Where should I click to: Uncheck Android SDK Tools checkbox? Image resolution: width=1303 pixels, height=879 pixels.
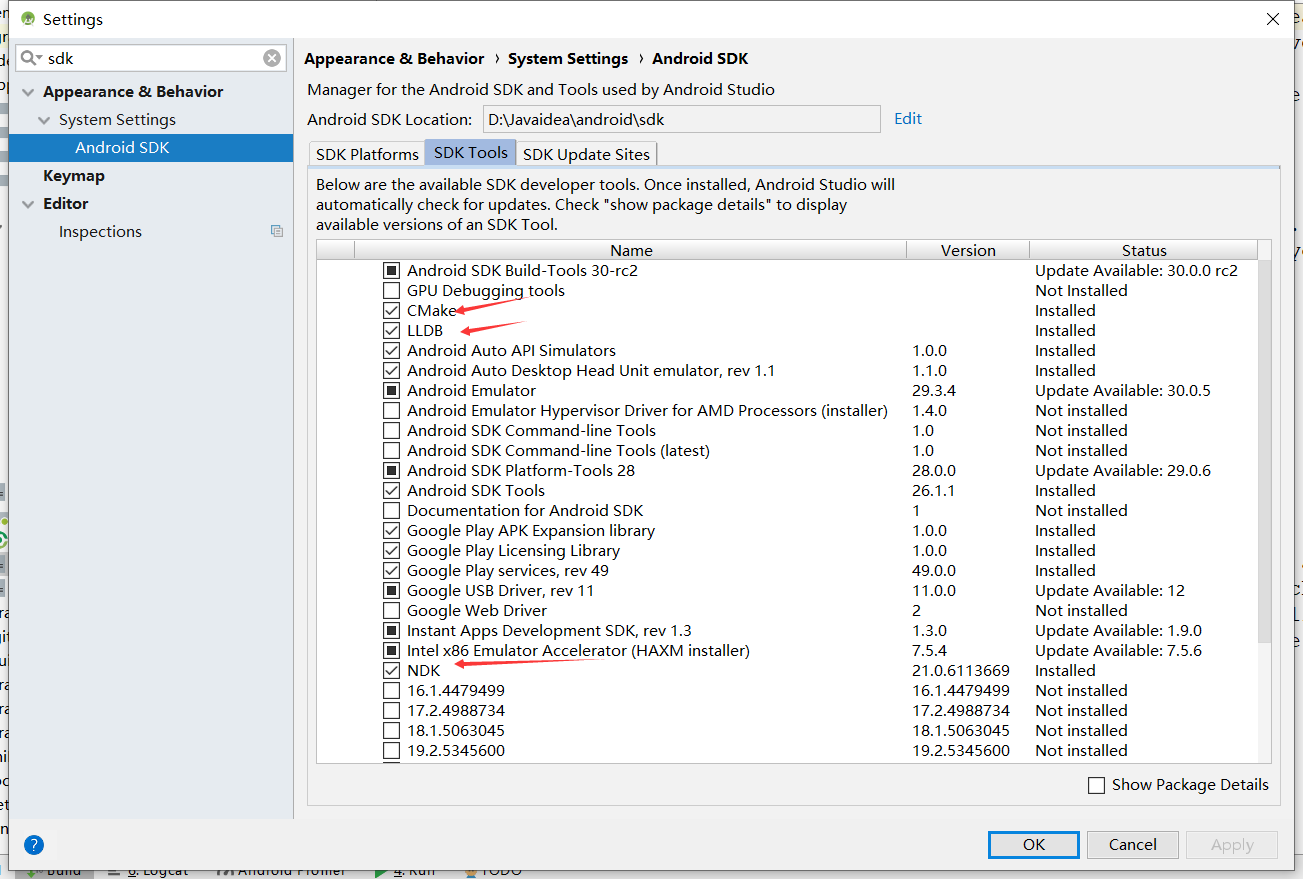point(392,490)
